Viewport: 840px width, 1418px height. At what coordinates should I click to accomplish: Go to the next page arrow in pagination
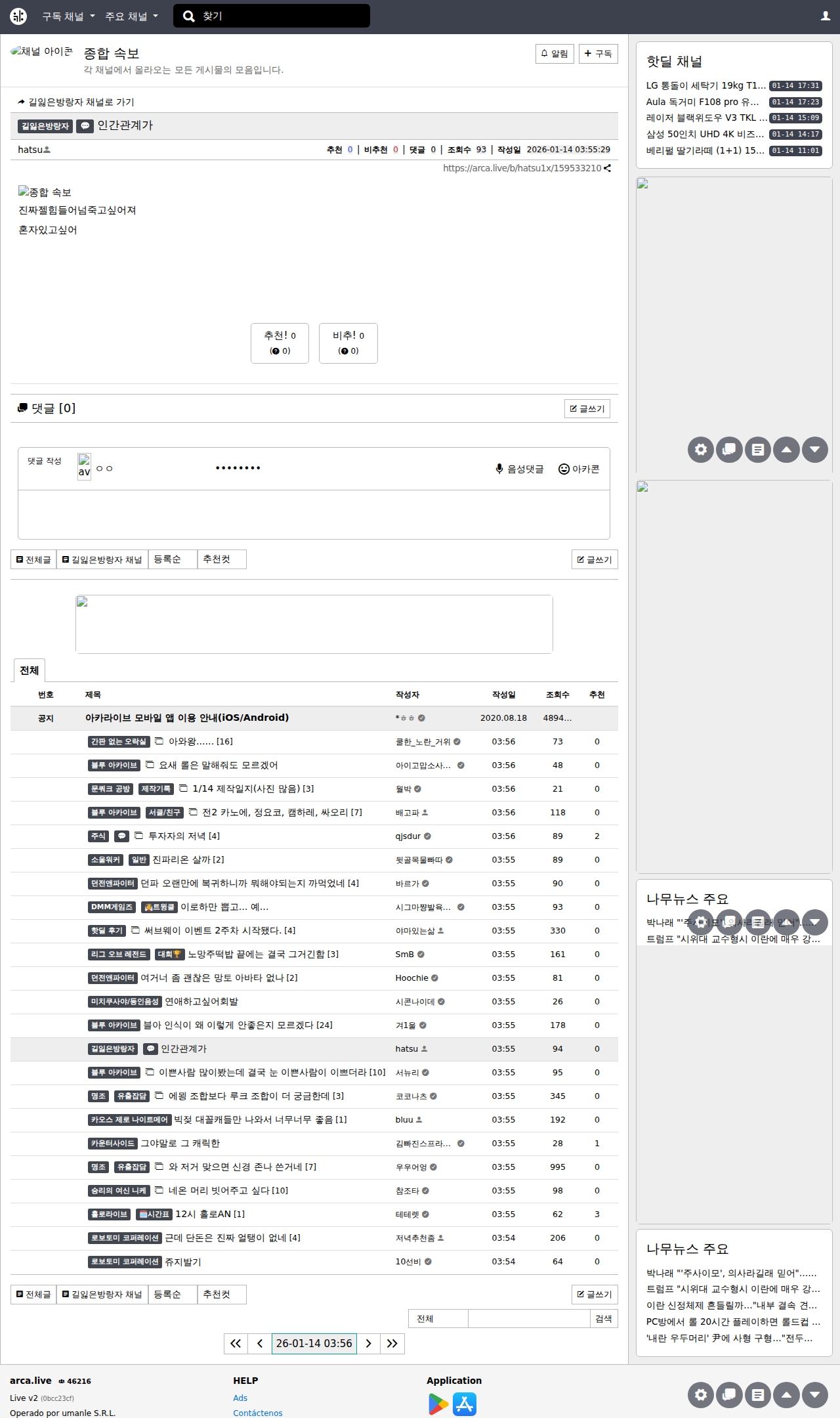pos(368,1344)
